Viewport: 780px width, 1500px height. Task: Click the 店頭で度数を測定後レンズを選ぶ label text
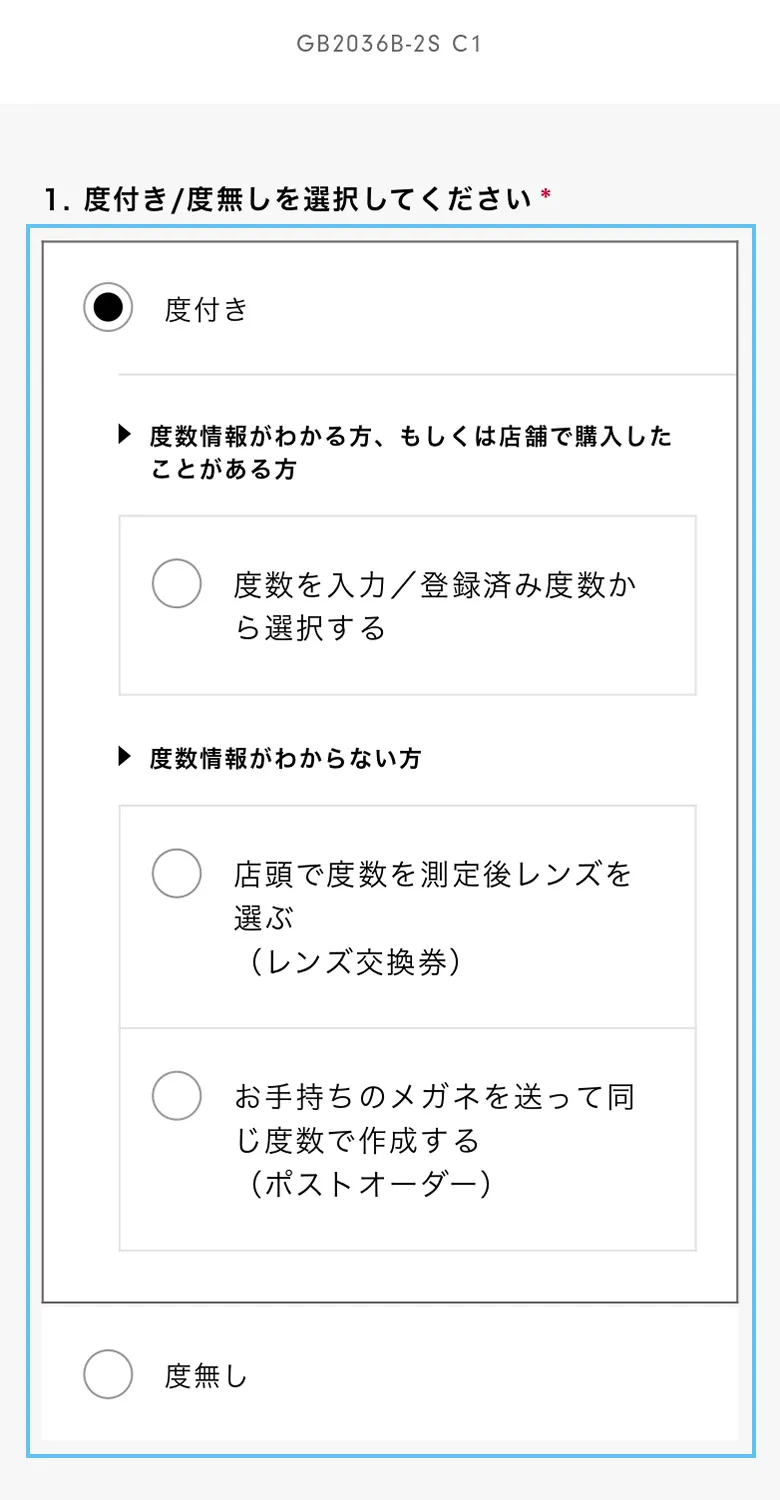click(434, 875)
